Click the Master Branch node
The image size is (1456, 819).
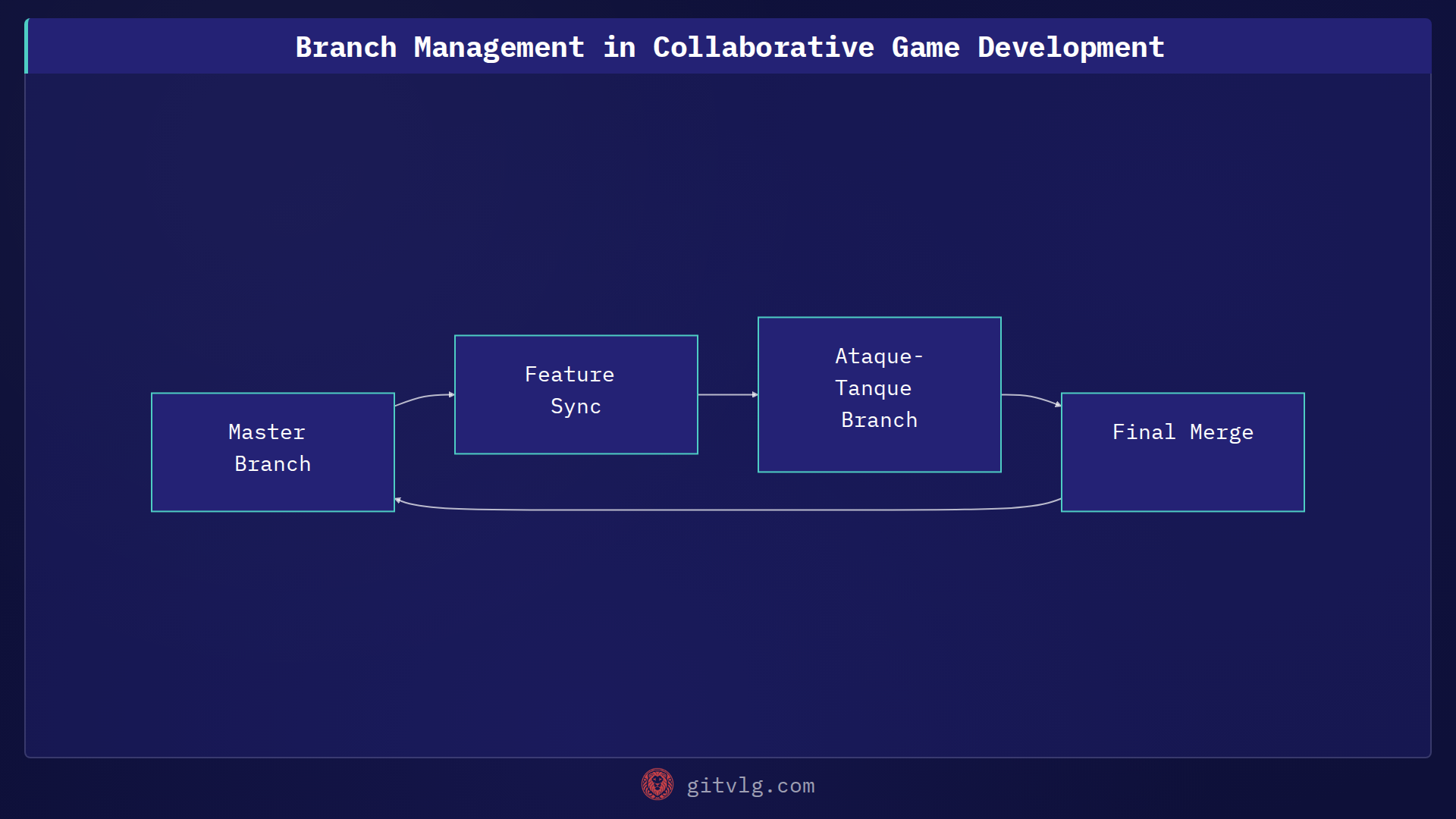(273, 452)
